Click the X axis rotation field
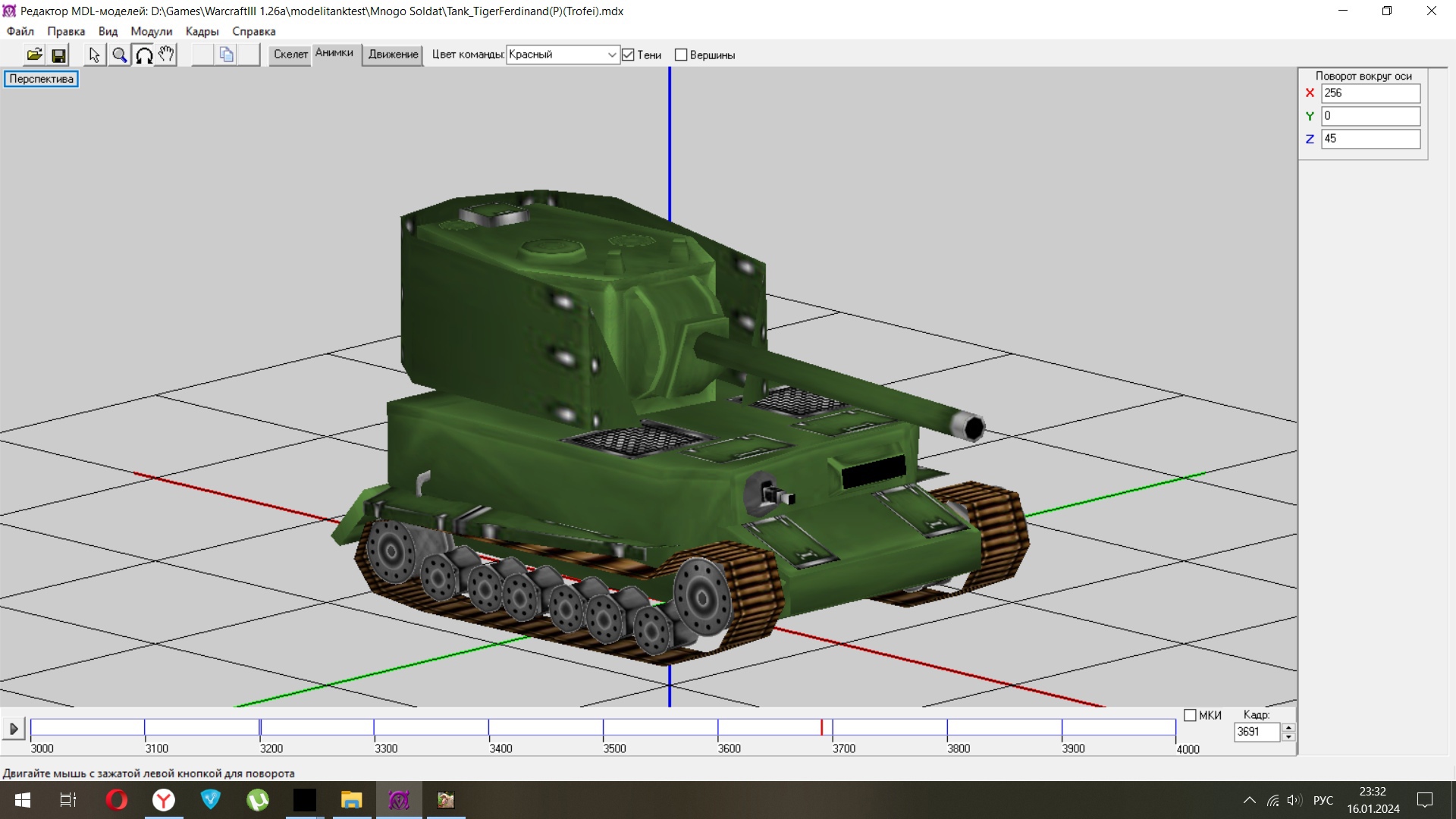Viewport: 1456px width, 819px height. click(x=1370, y=93)
